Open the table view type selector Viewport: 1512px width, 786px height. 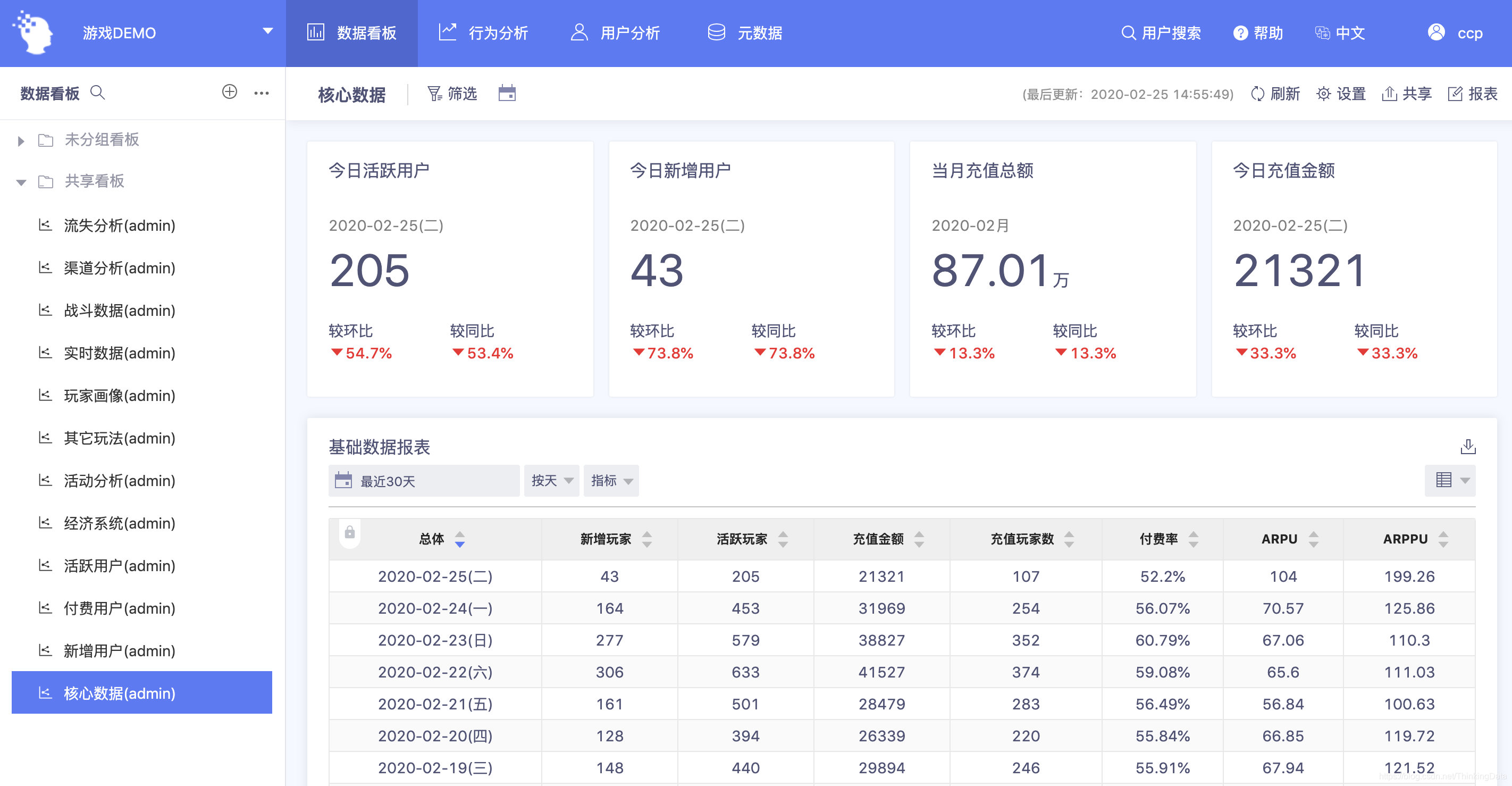coord(1450,480)
